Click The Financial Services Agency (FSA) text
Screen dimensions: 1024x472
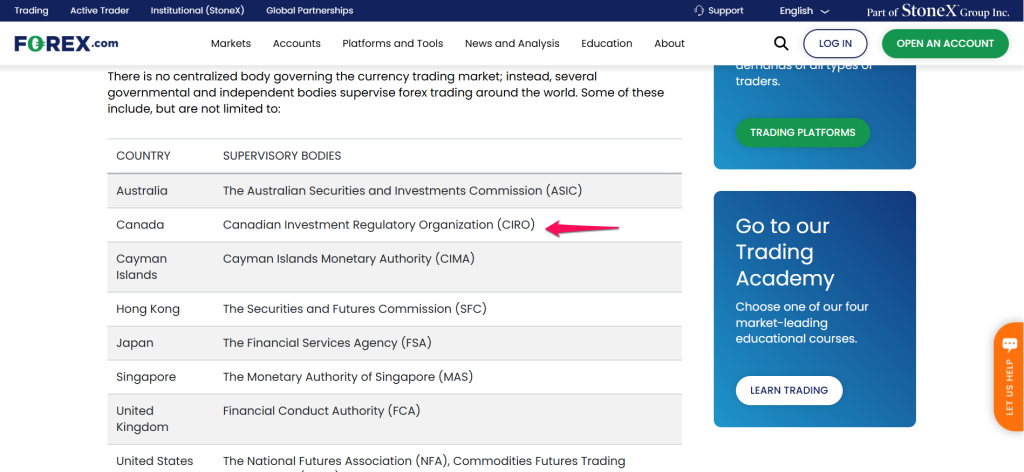[327, 343]
